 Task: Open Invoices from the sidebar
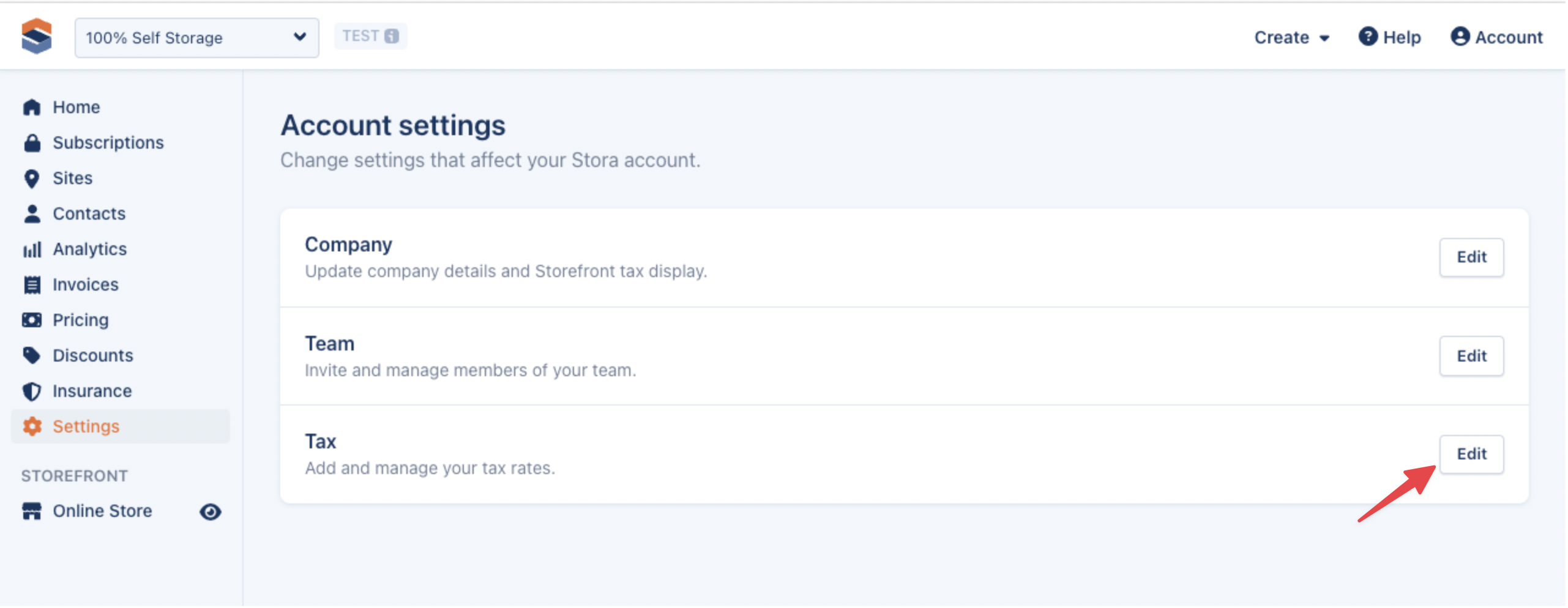click(85, 285)
